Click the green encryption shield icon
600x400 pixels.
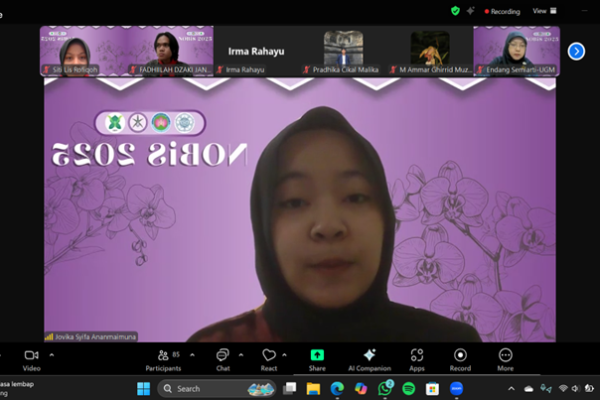[455, 11]
